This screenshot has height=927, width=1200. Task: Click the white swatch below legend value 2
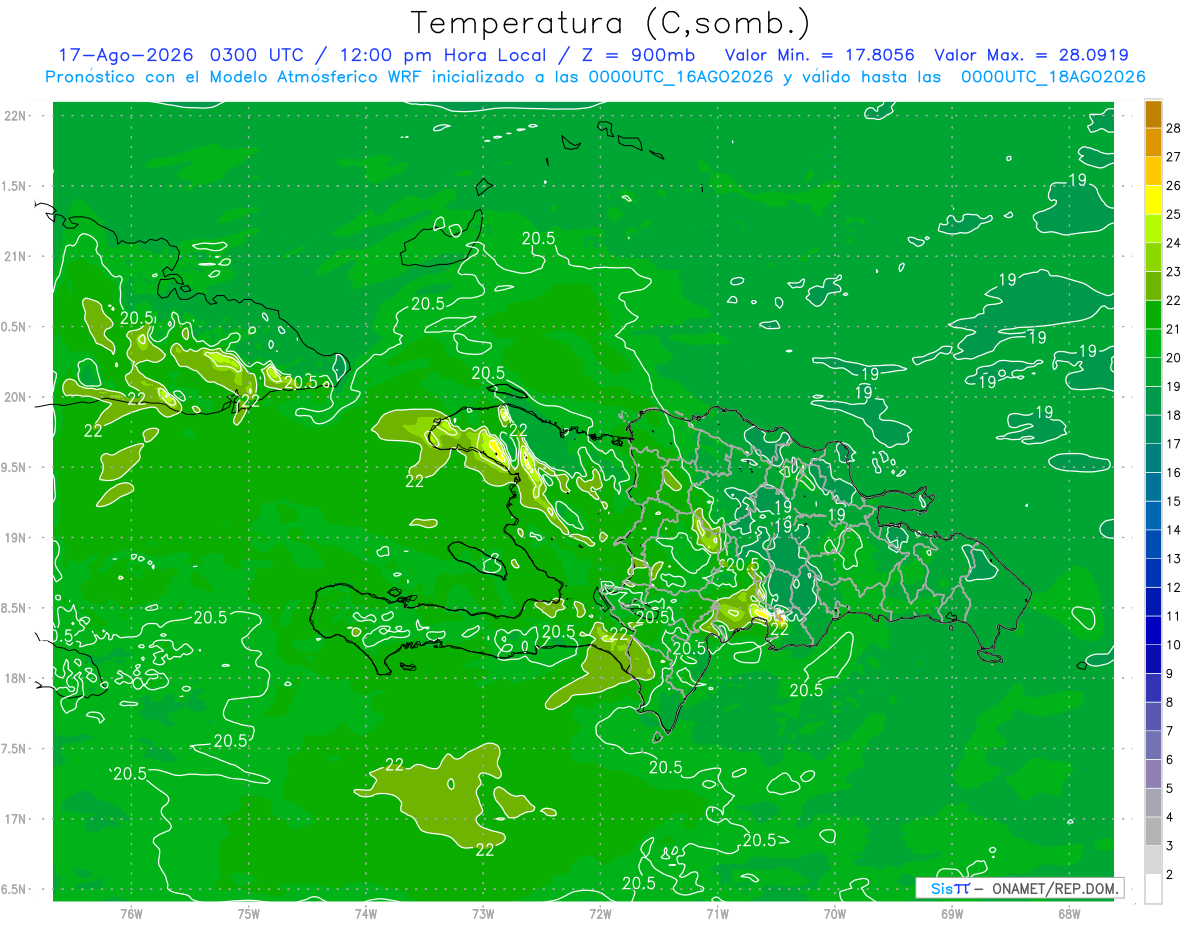click(1153, 889)
